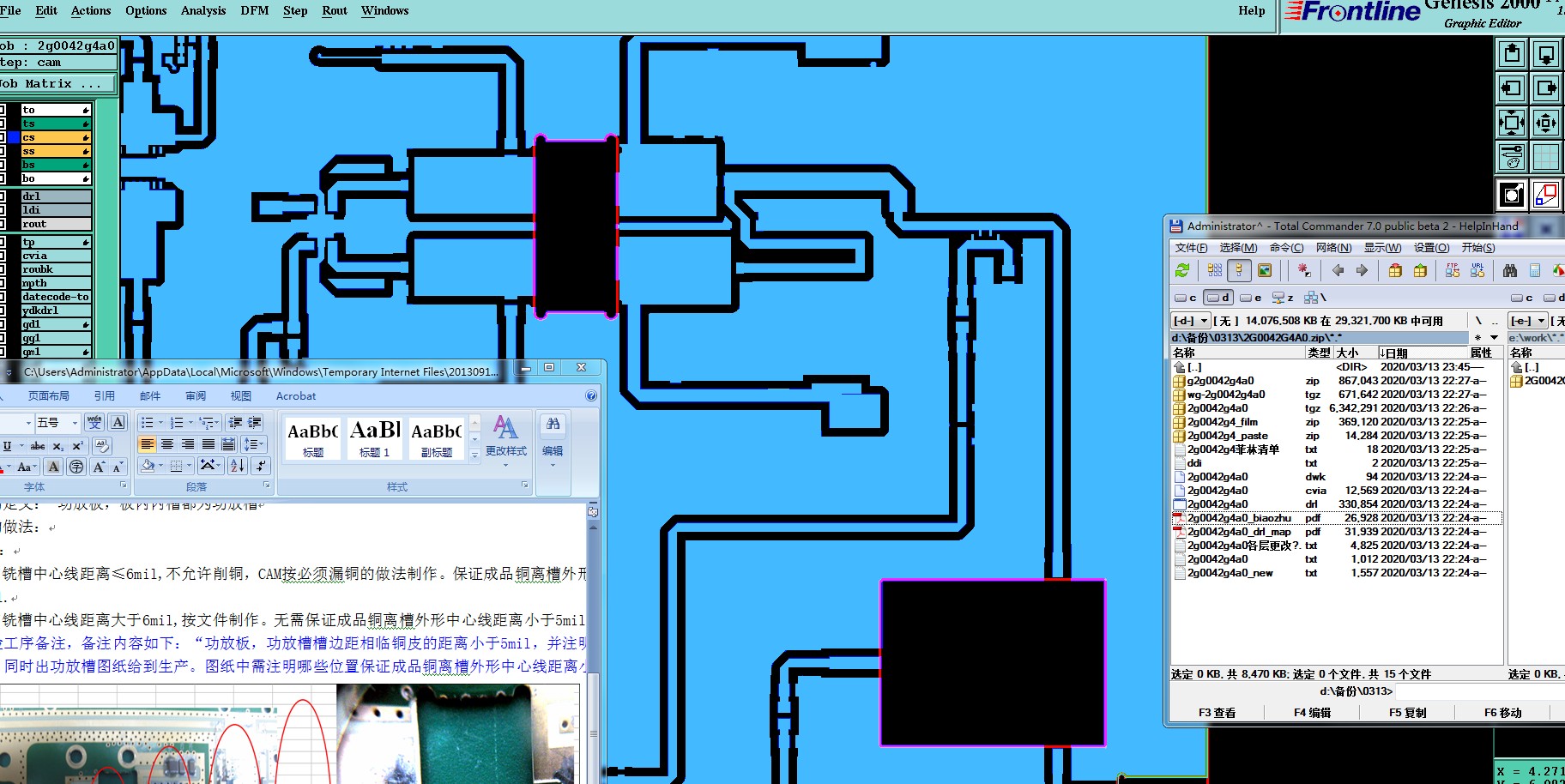Switch Total Commander to tree view icon
1565x784 pixels.
point(1239,270)
